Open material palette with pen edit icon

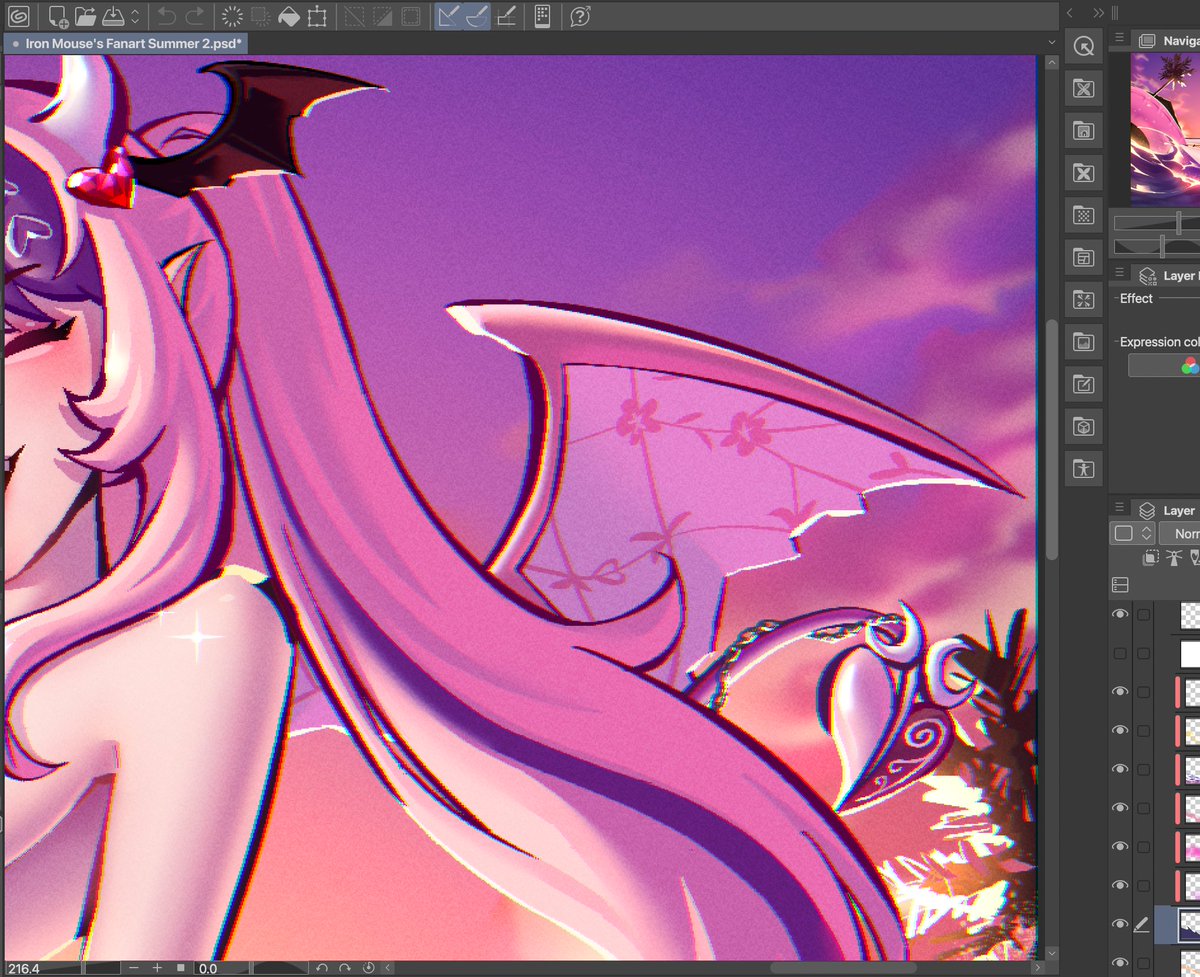[1083, 384]
